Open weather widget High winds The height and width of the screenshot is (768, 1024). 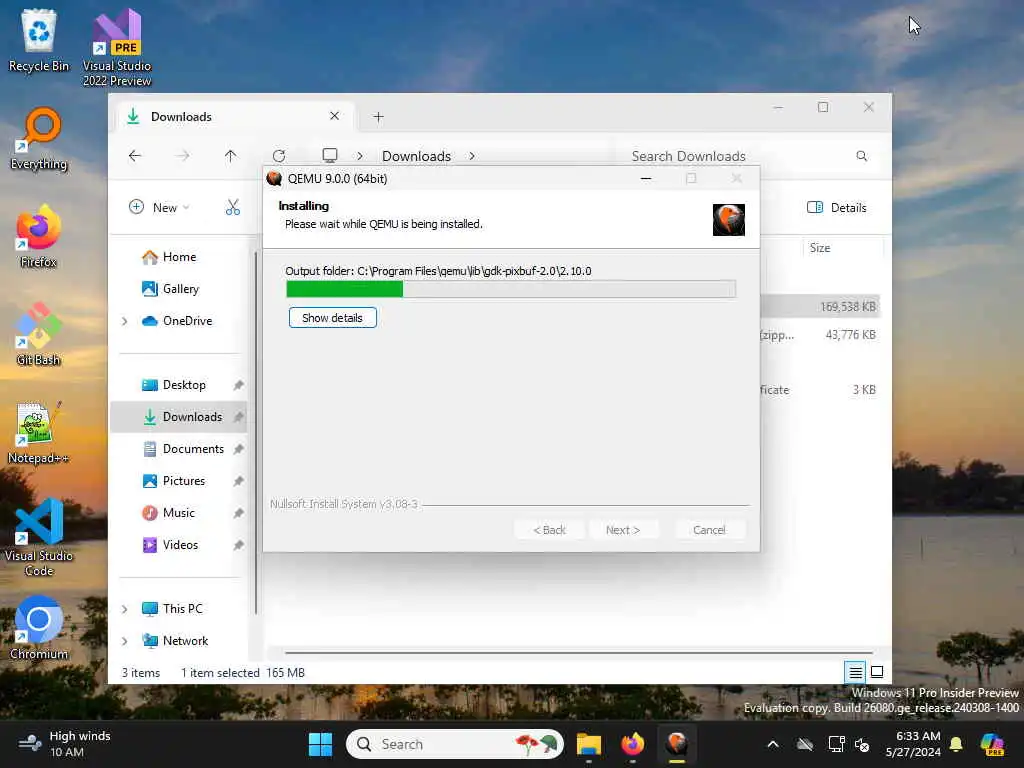(65, 744)
